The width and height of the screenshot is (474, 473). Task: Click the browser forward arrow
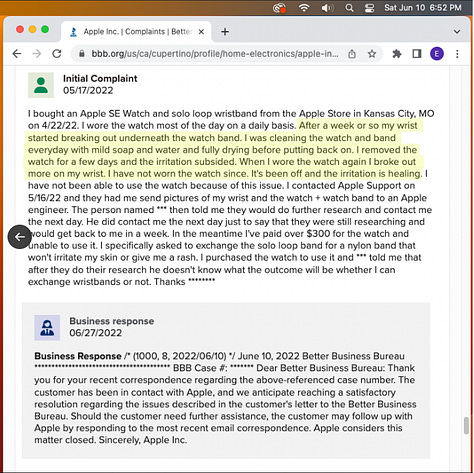[x=37, y=53]
